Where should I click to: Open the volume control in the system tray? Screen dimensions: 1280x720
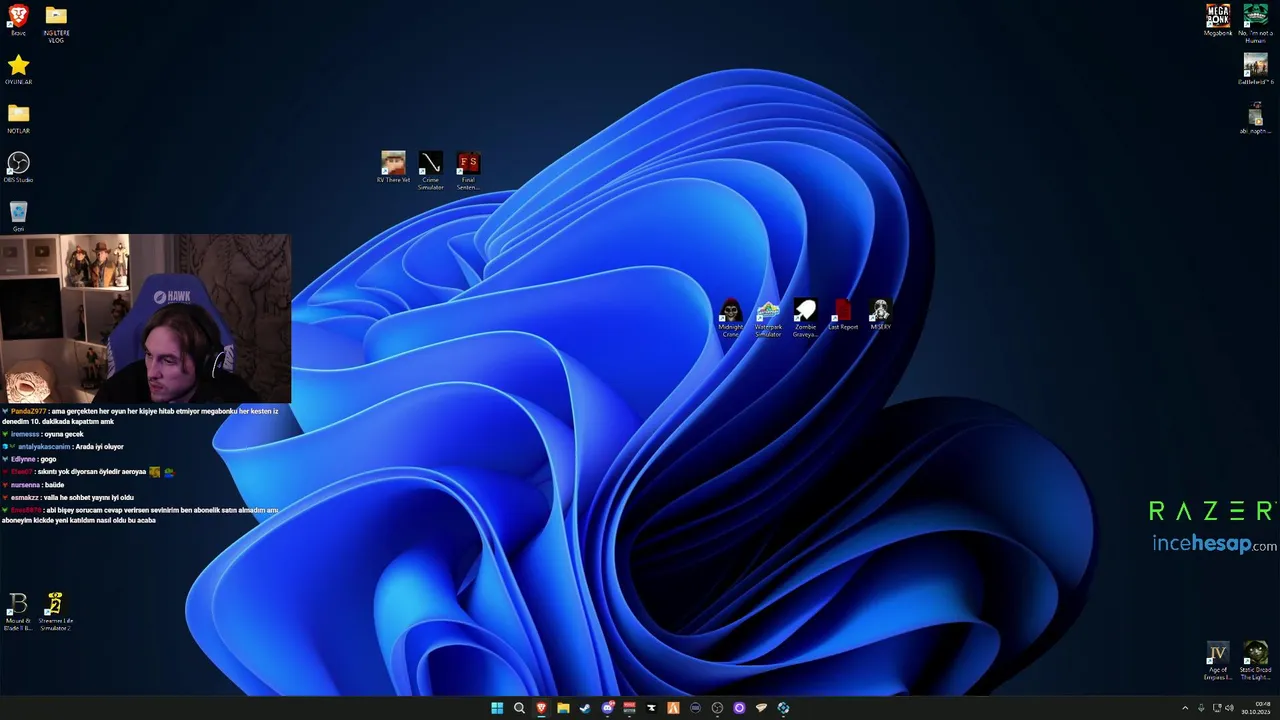click(x=1229, y=708)
